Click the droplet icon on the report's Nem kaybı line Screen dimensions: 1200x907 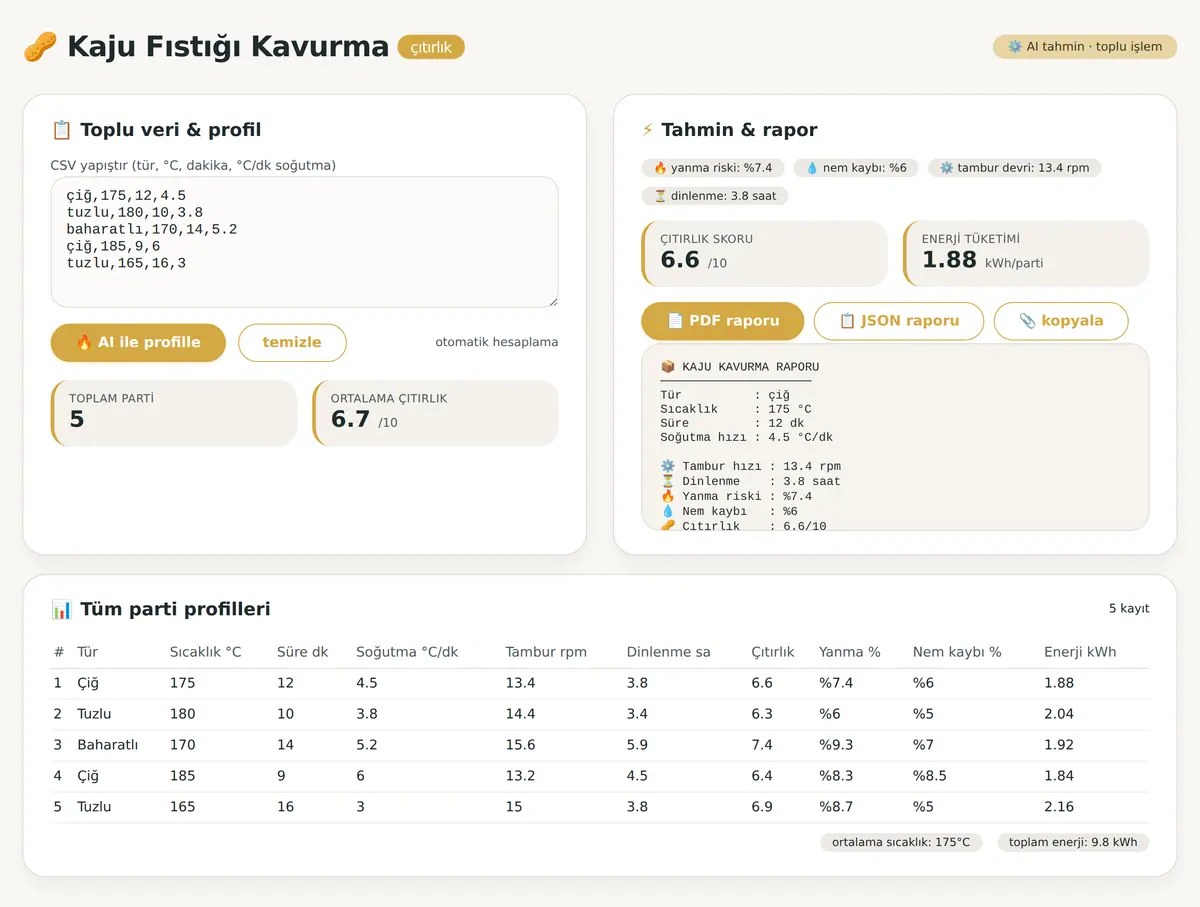click(667, 511)
